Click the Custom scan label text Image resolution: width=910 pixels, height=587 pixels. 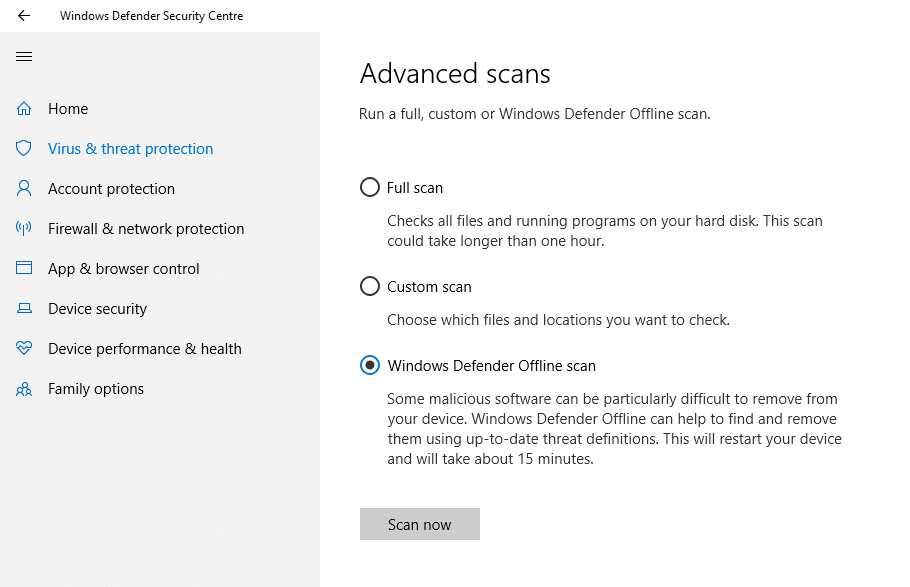coord(429,287)
